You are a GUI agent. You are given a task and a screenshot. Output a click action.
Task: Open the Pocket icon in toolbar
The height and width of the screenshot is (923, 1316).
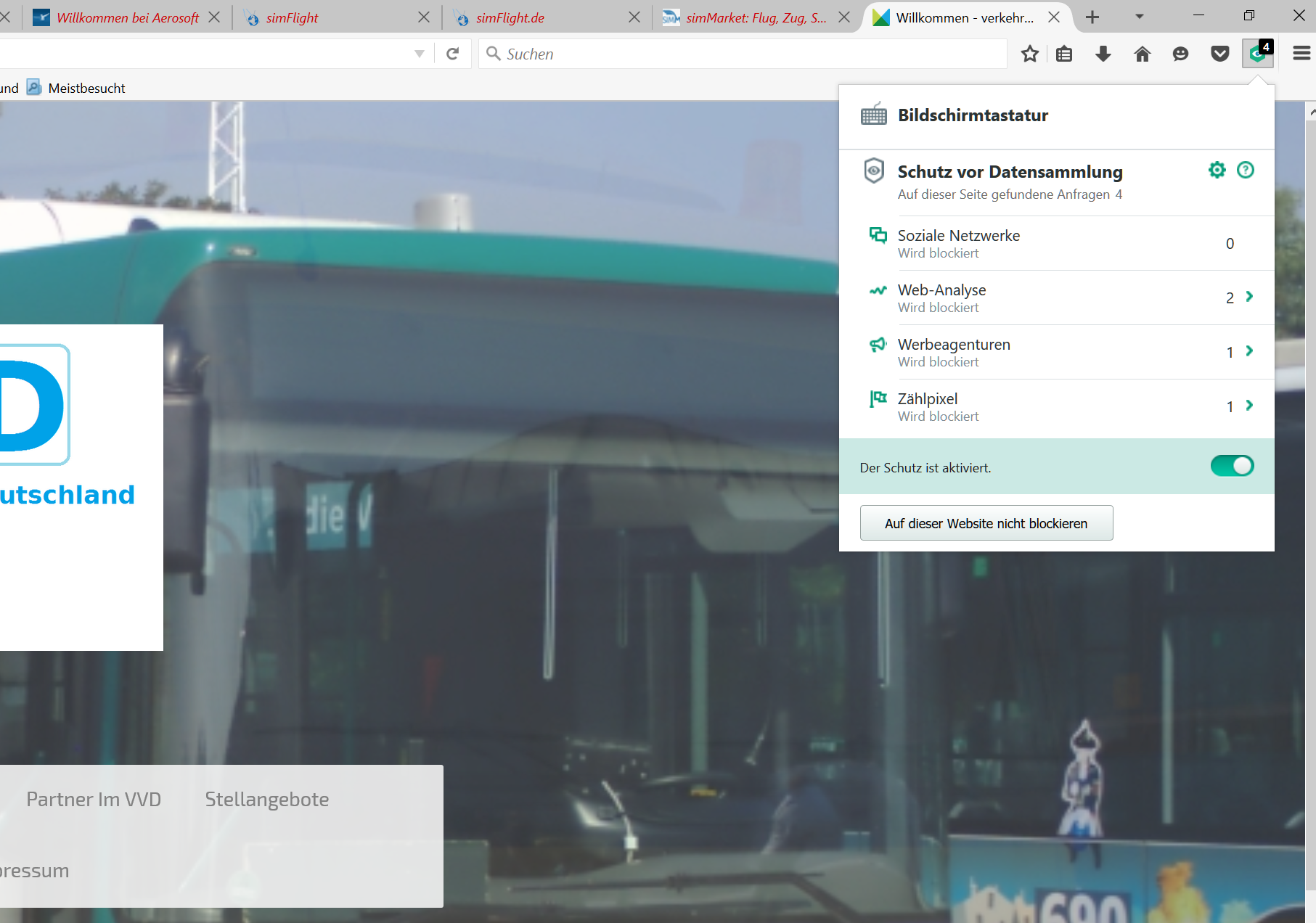coord(1220,54)
